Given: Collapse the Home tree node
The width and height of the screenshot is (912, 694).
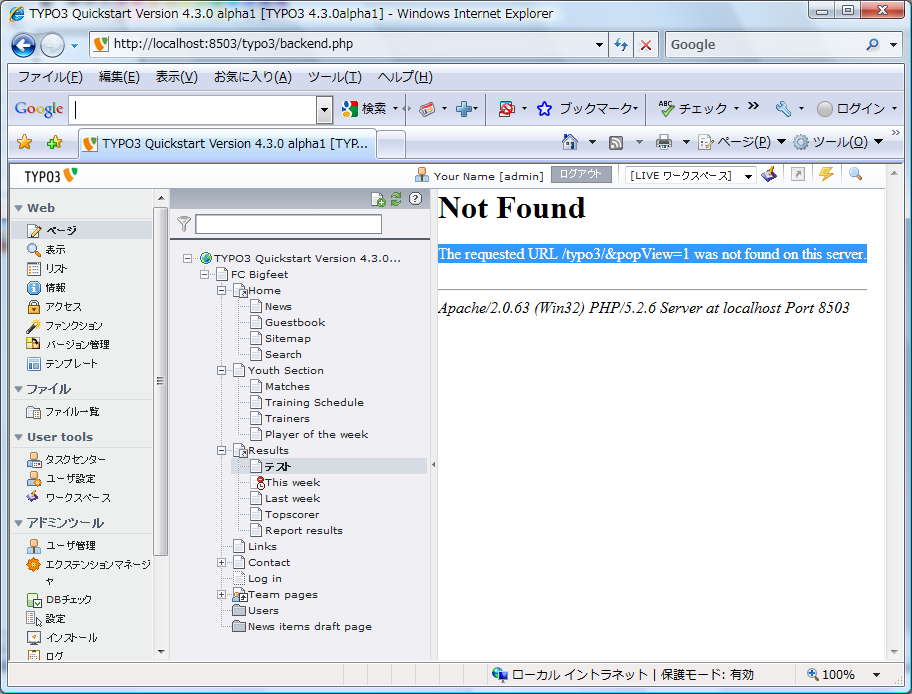Looking at the screenshot, I should pyautogui.click(x=222, y=291).
